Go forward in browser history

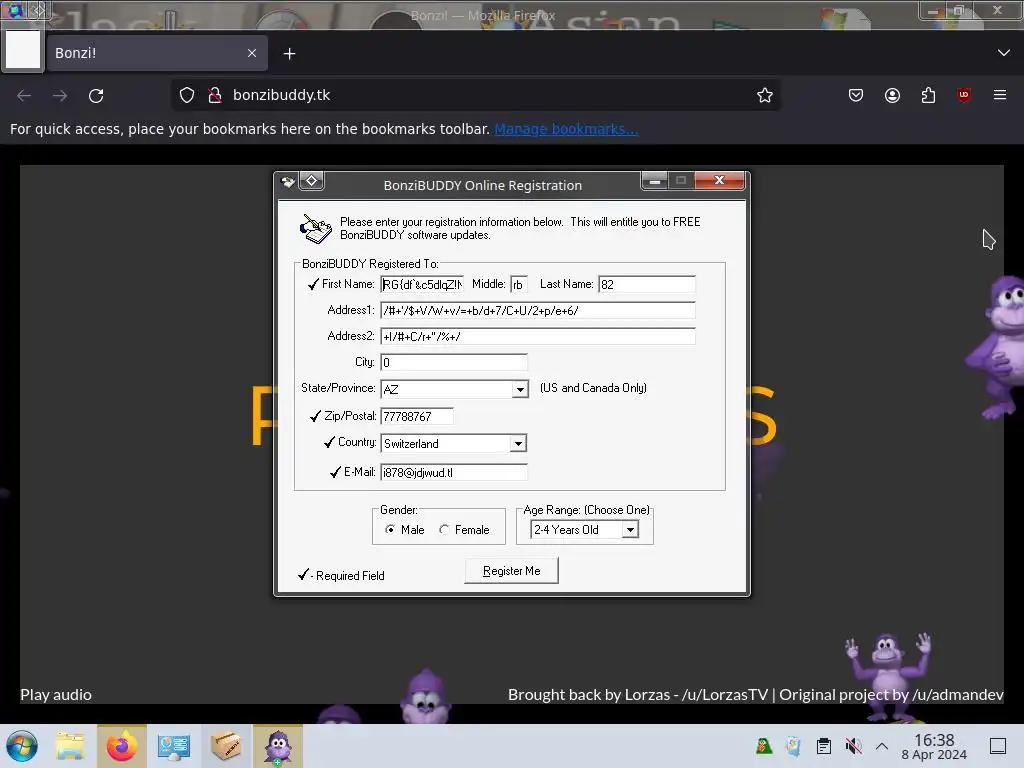[60, 95]
